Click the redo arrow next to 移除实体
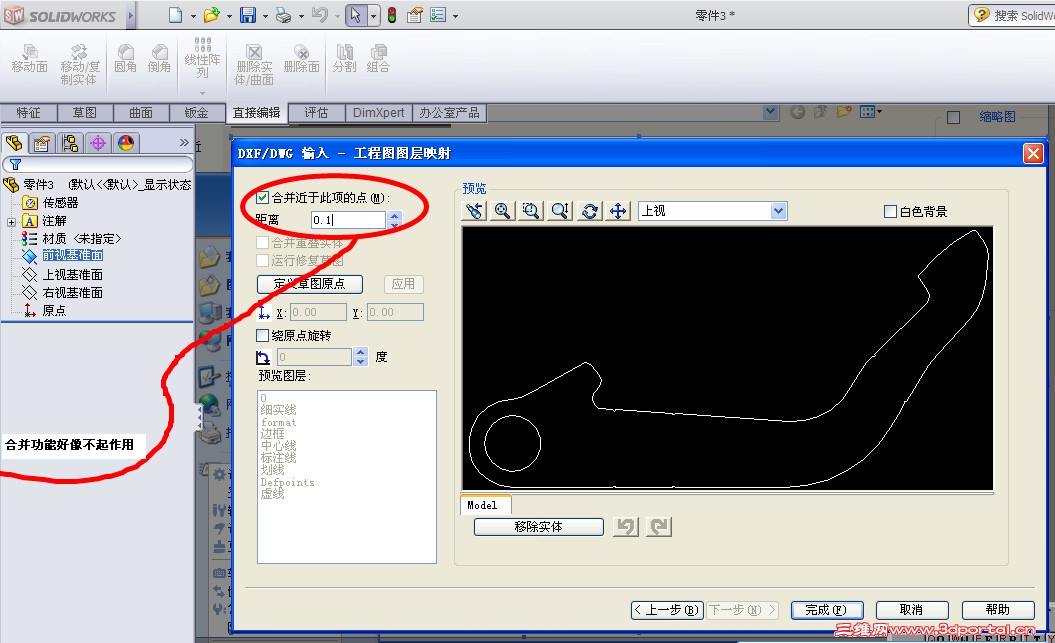1055x643 pixels. (659, 527)
